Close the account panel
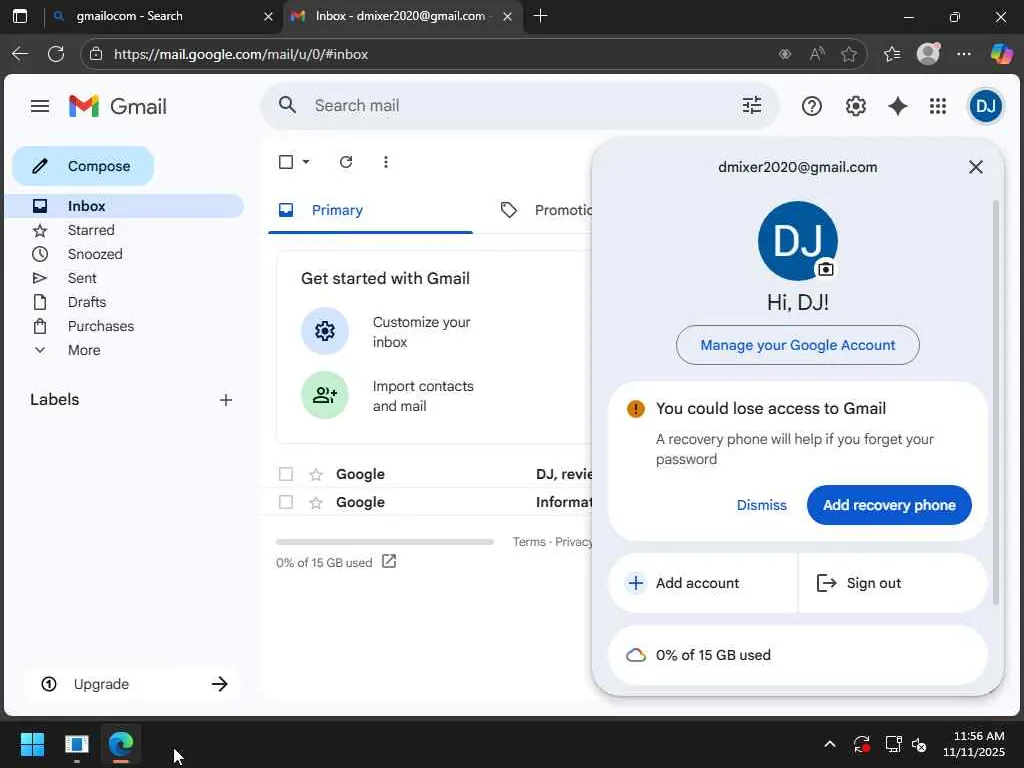 (x=976, y=167)
